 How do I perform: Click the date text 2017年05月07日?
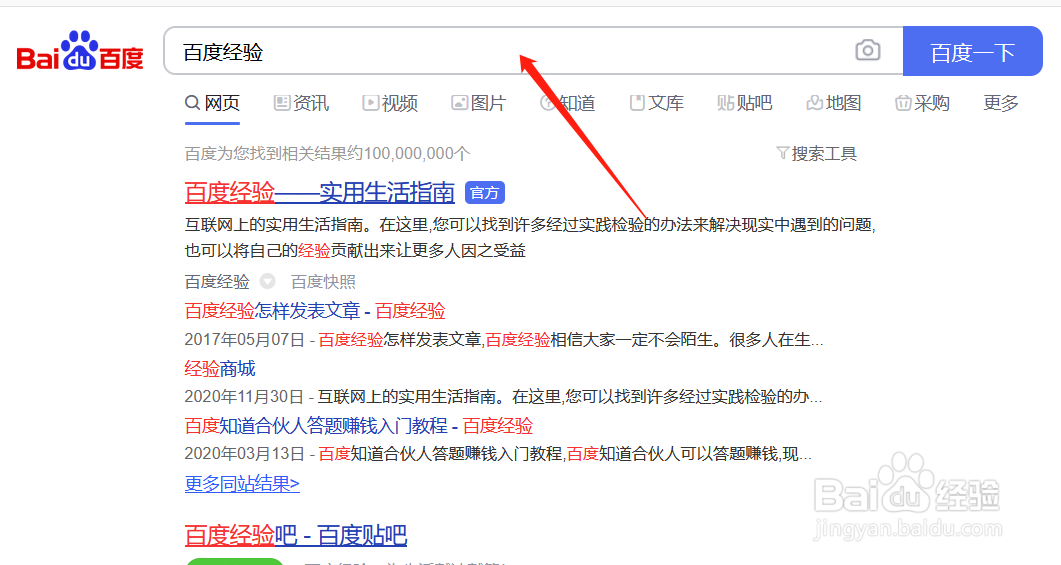click(245, 340)
